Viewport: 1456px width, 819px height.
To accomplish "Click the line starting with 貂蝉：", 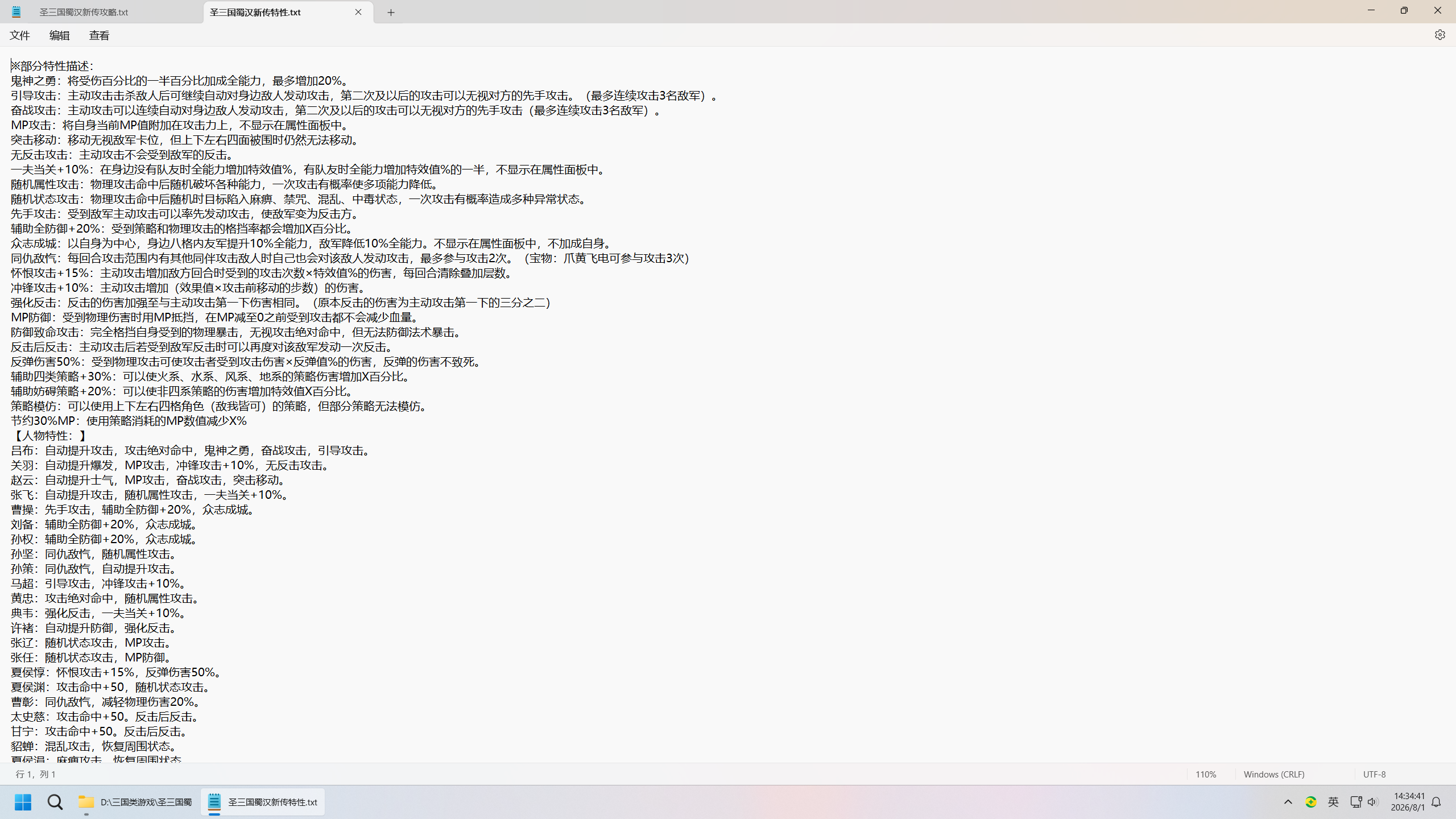I will (95, 746).
